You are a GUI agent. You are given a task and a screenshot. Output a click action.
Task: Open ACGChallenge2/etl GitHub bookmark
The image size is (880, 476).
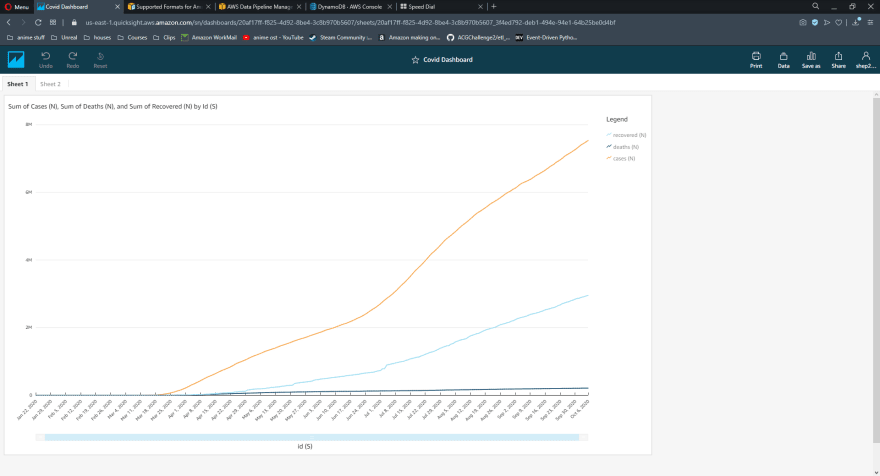478,38
